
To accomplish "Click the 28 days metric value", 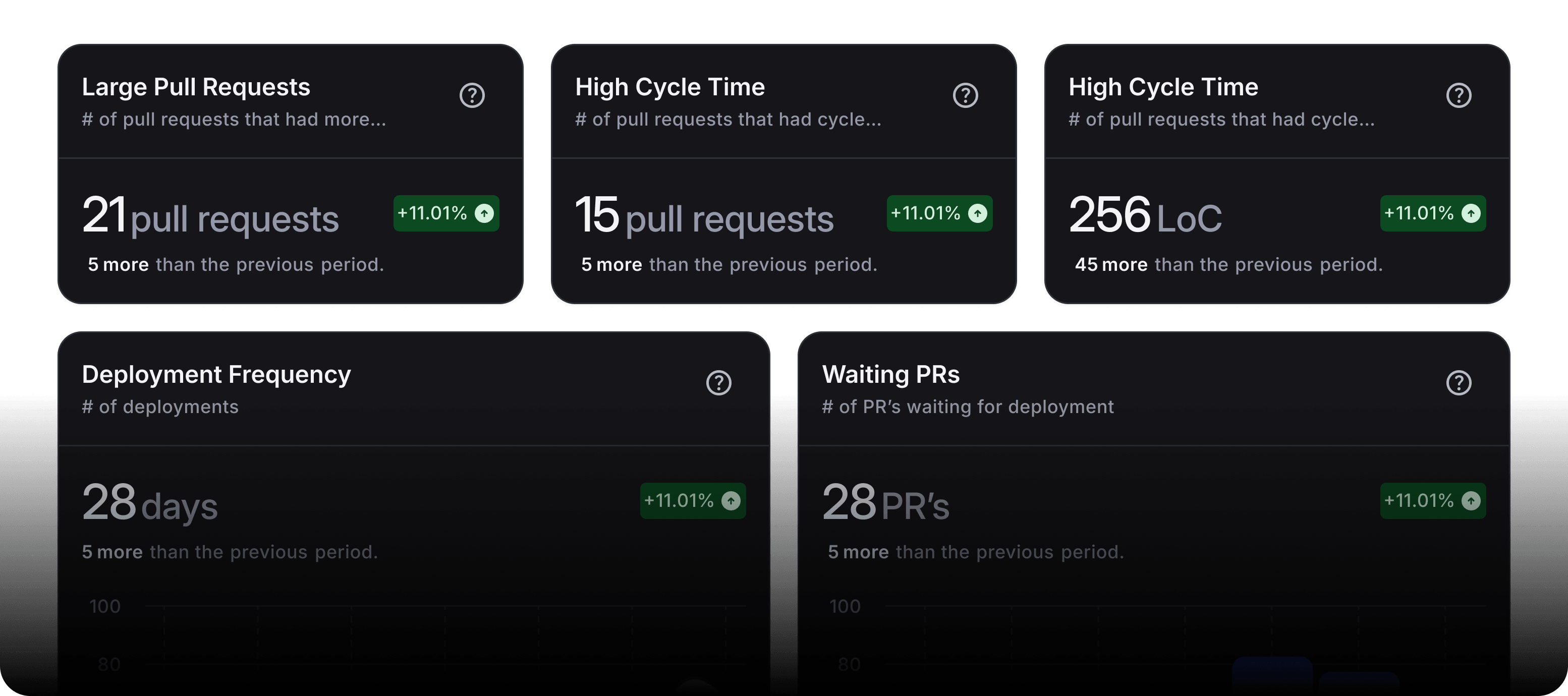I will pyautogui.click(x=150, y=503).
